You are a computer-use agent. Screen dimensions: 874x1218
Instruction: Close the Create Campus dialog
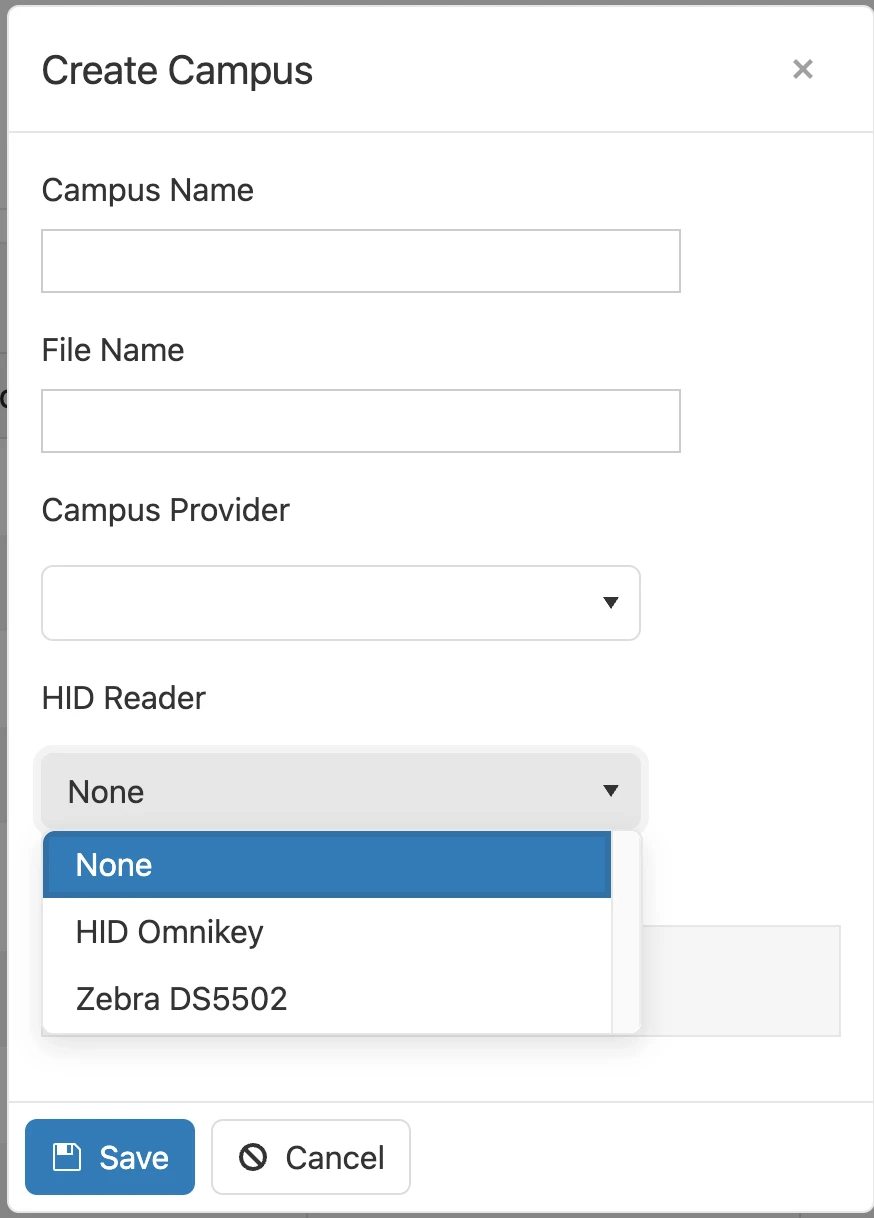pos(802,69)
